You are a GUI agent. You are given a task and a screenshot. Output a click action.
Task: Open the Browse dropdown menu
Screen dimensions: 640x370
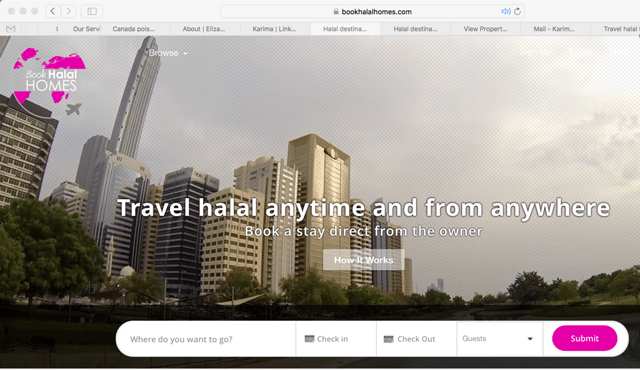tap(168, 53)
